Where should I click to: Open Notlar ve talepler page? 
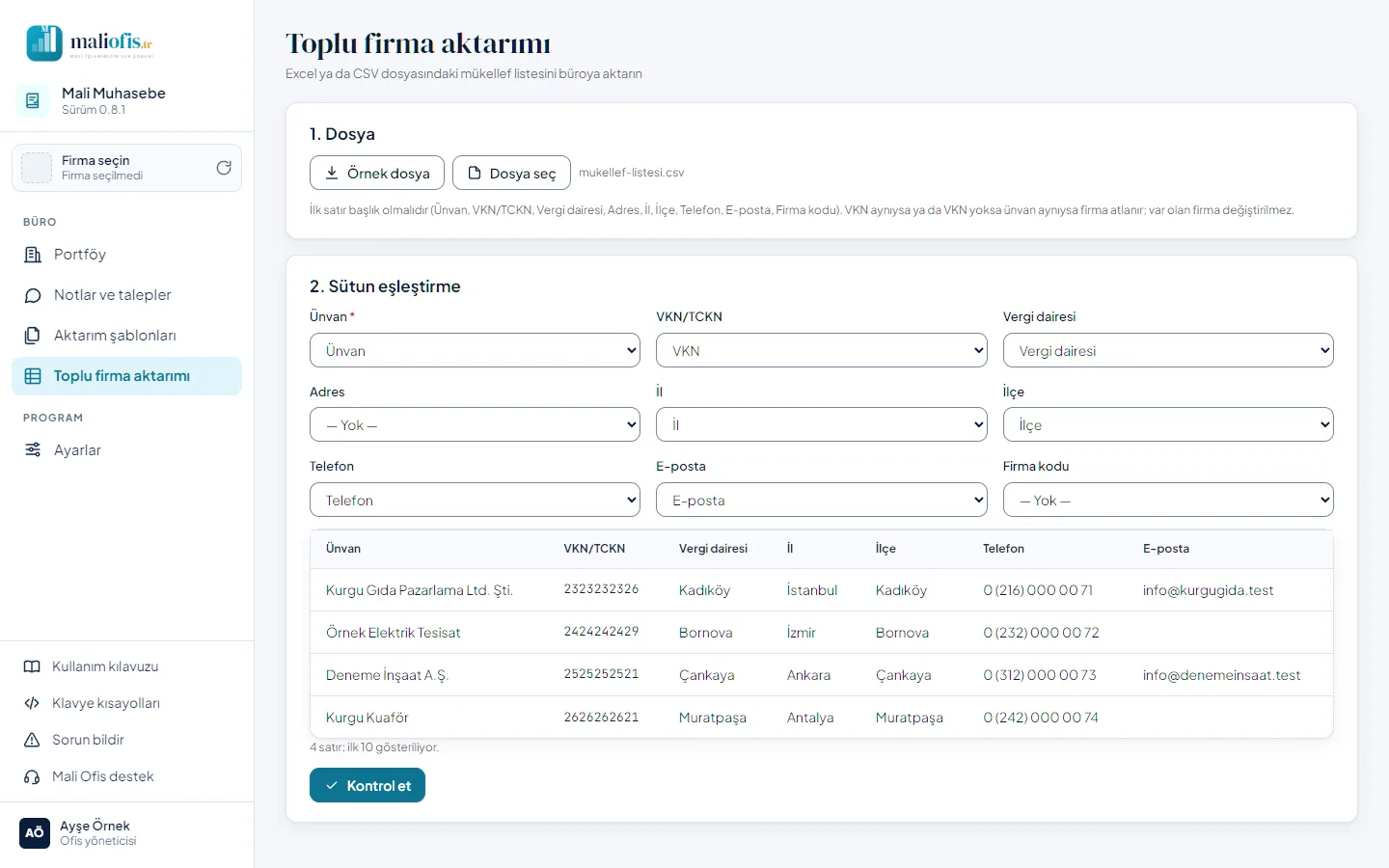click(126, 295)
